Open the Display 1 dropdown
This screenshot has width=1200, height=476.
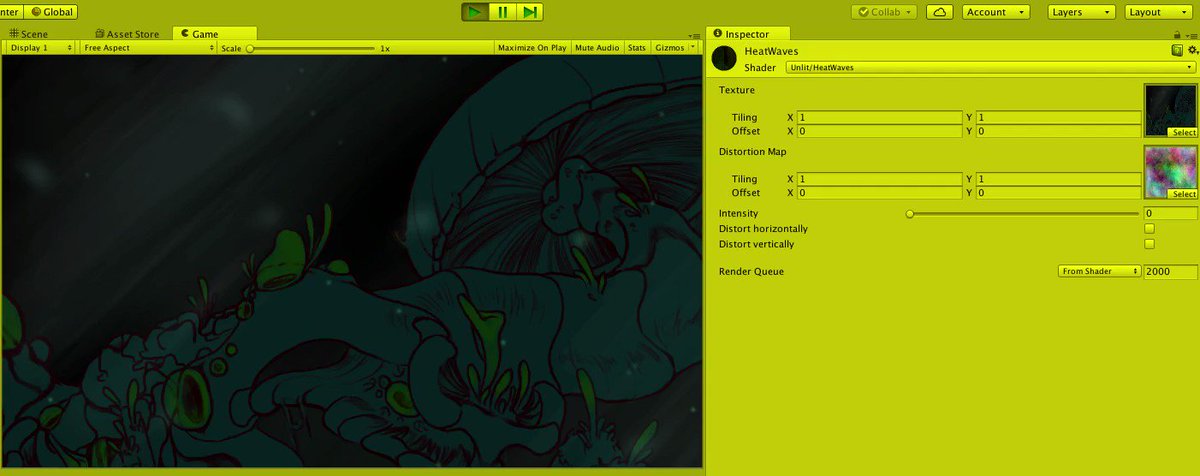41,47
